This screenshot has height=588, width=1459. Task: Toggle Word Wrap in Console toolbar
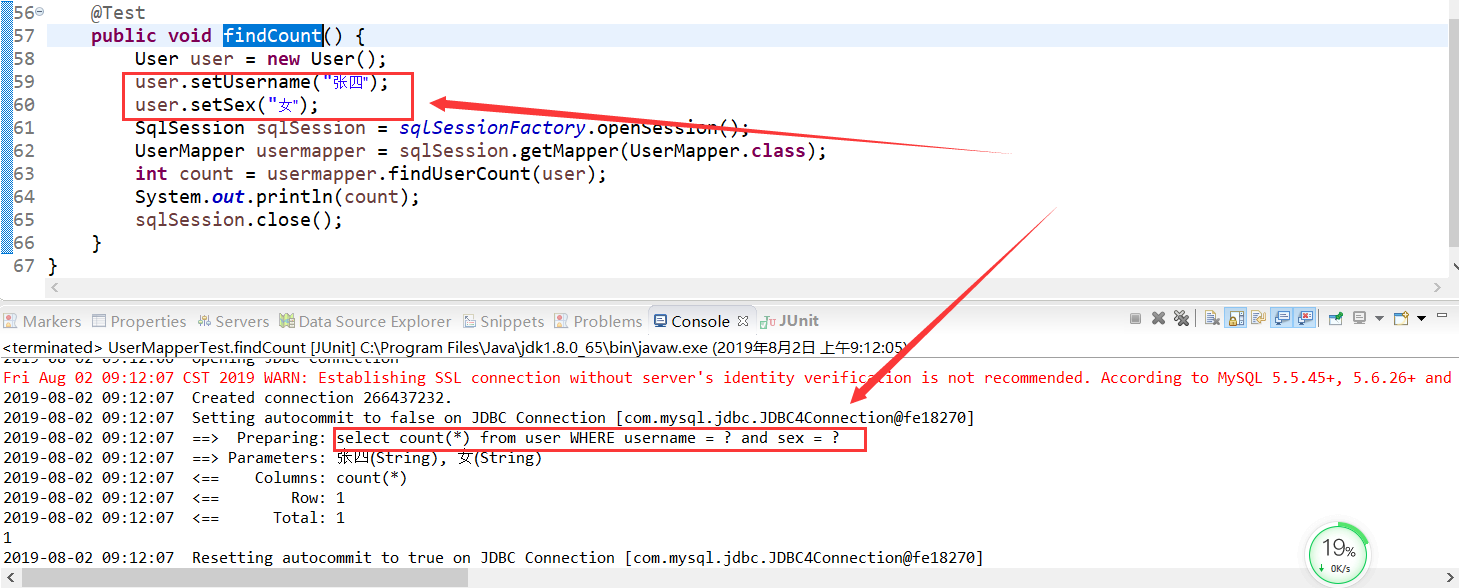tap(1258, 318)
